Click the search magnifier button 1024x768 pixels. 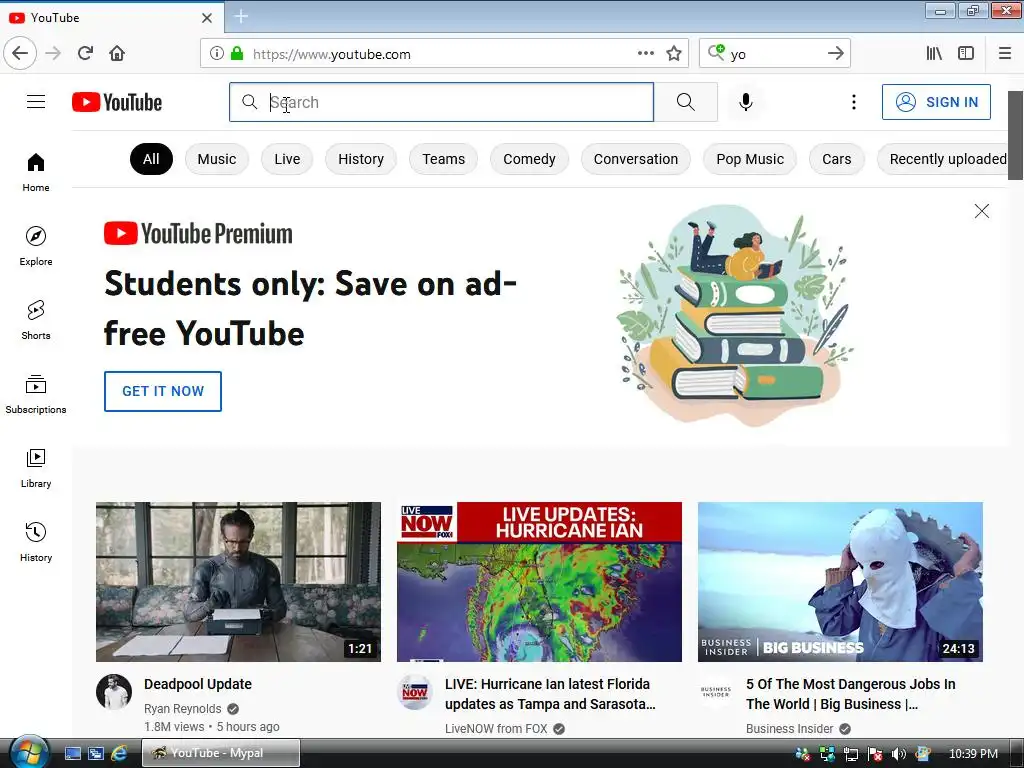click(686, 102)
